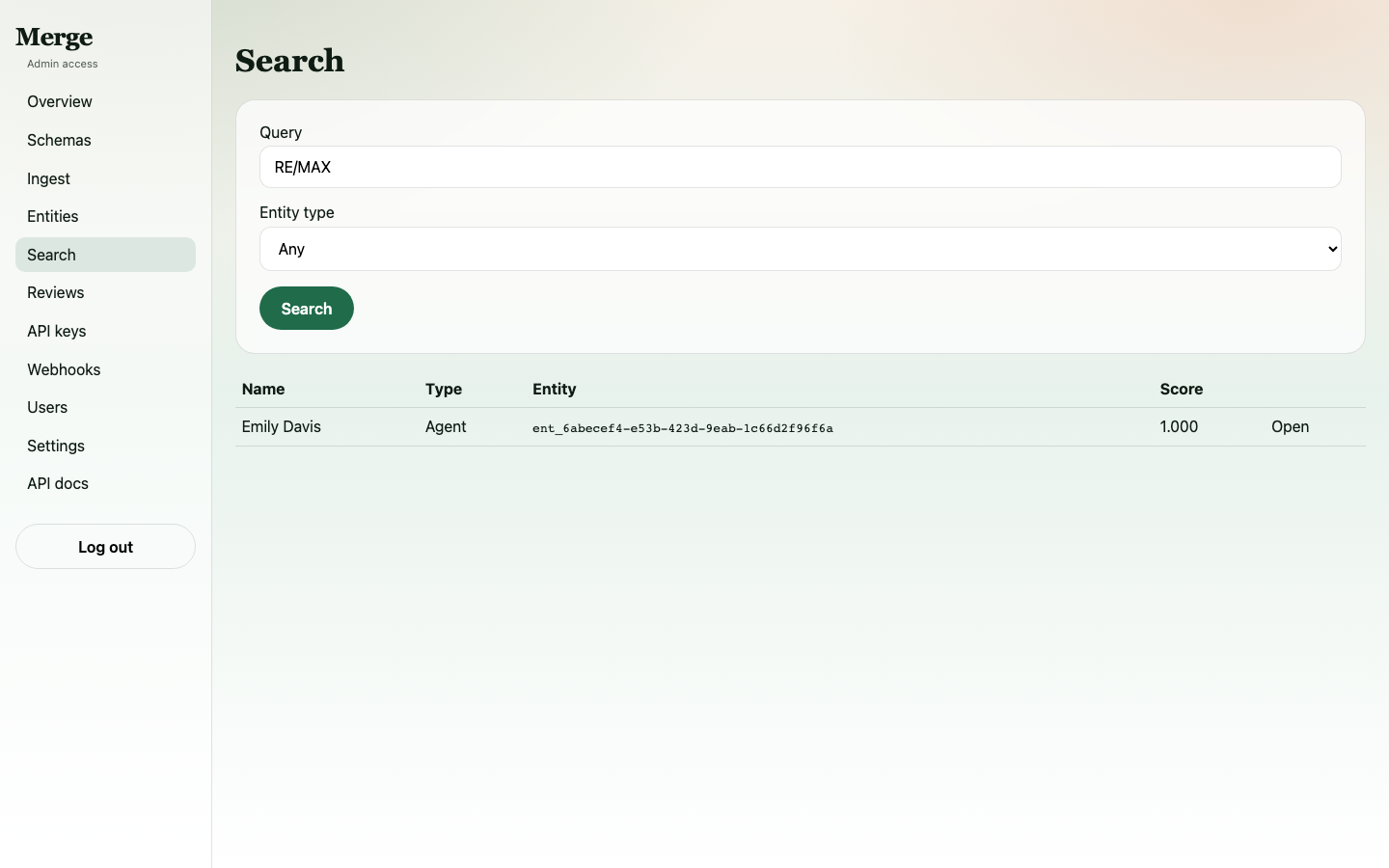Open the Overview page in sidebar
Screen dimensions: 1389x868
click(x=105, y=101)
